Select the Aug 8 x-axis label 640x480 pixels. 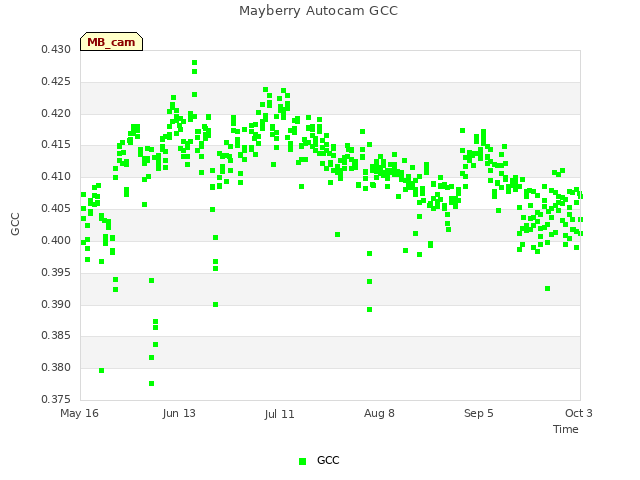(x=379, y=413)
